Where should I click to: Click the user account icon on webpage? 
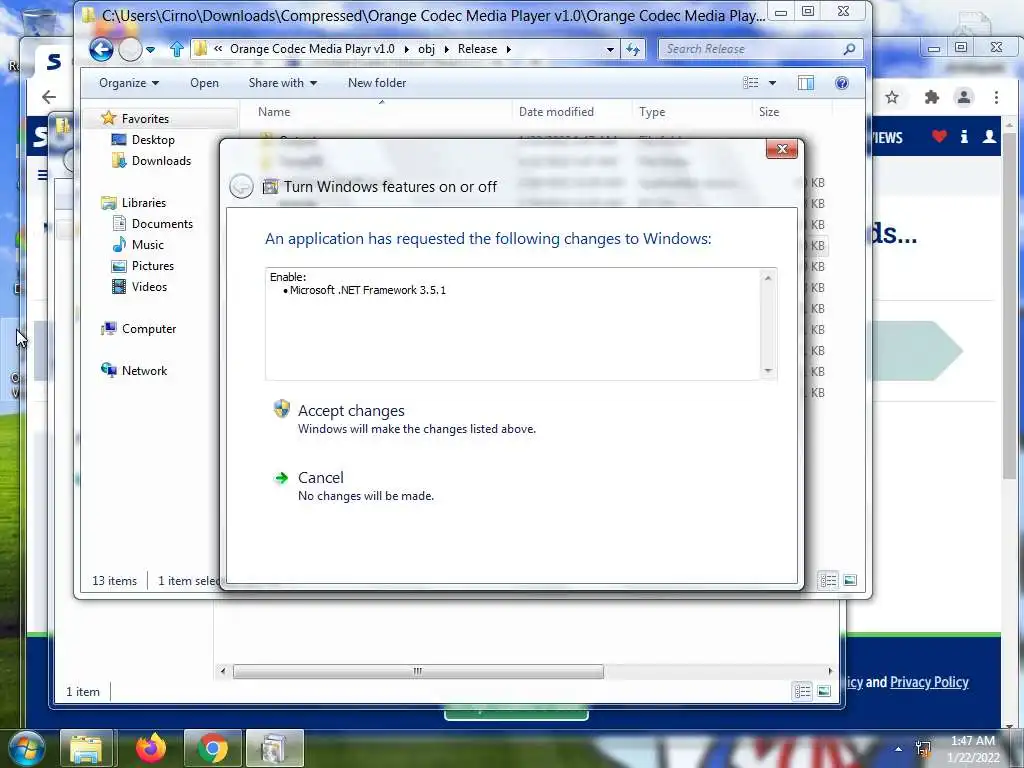[989, 136]
